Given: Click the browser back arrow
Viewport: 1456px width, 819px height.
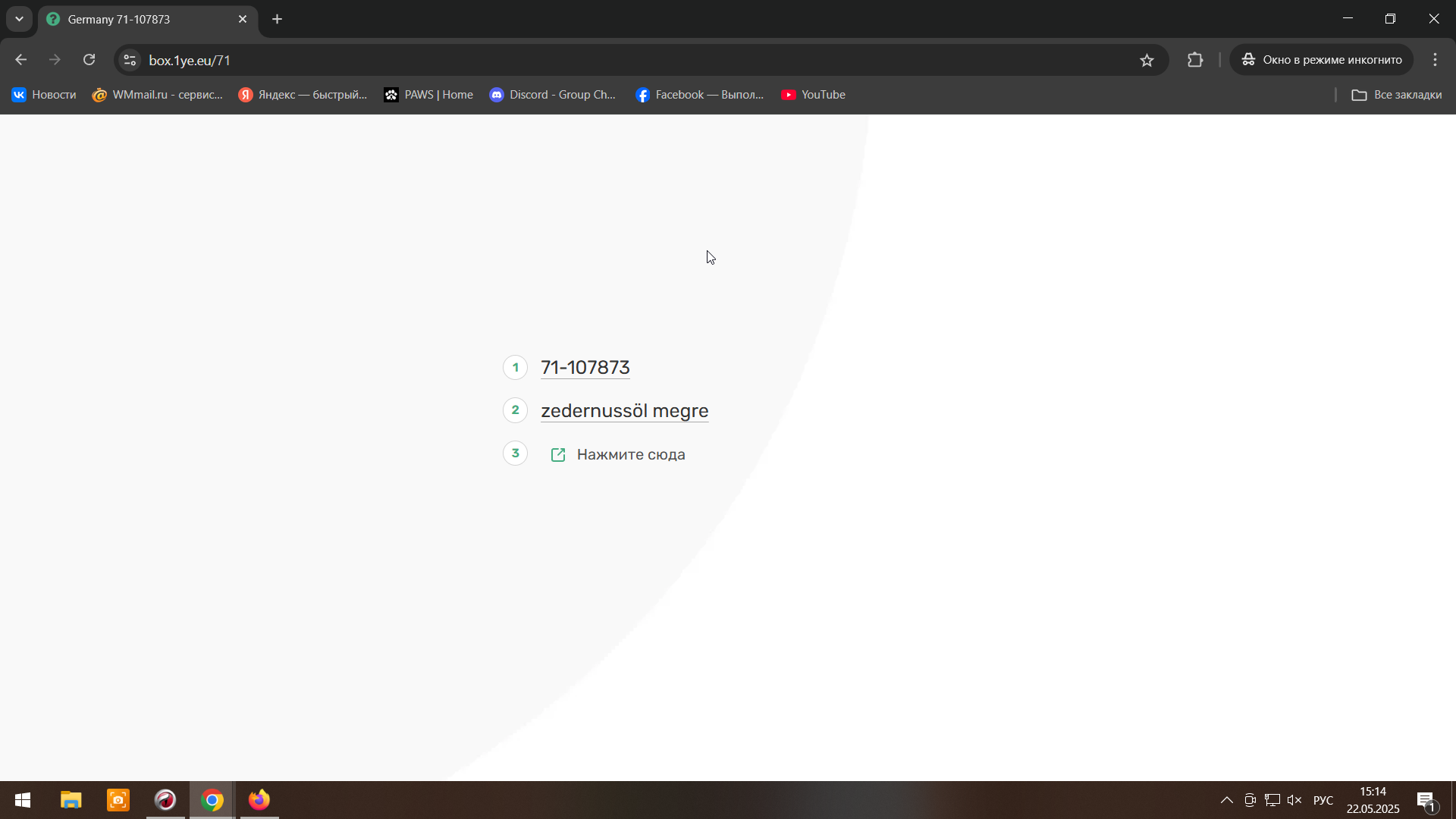Looking at the screenshot, I should [20, 60].
